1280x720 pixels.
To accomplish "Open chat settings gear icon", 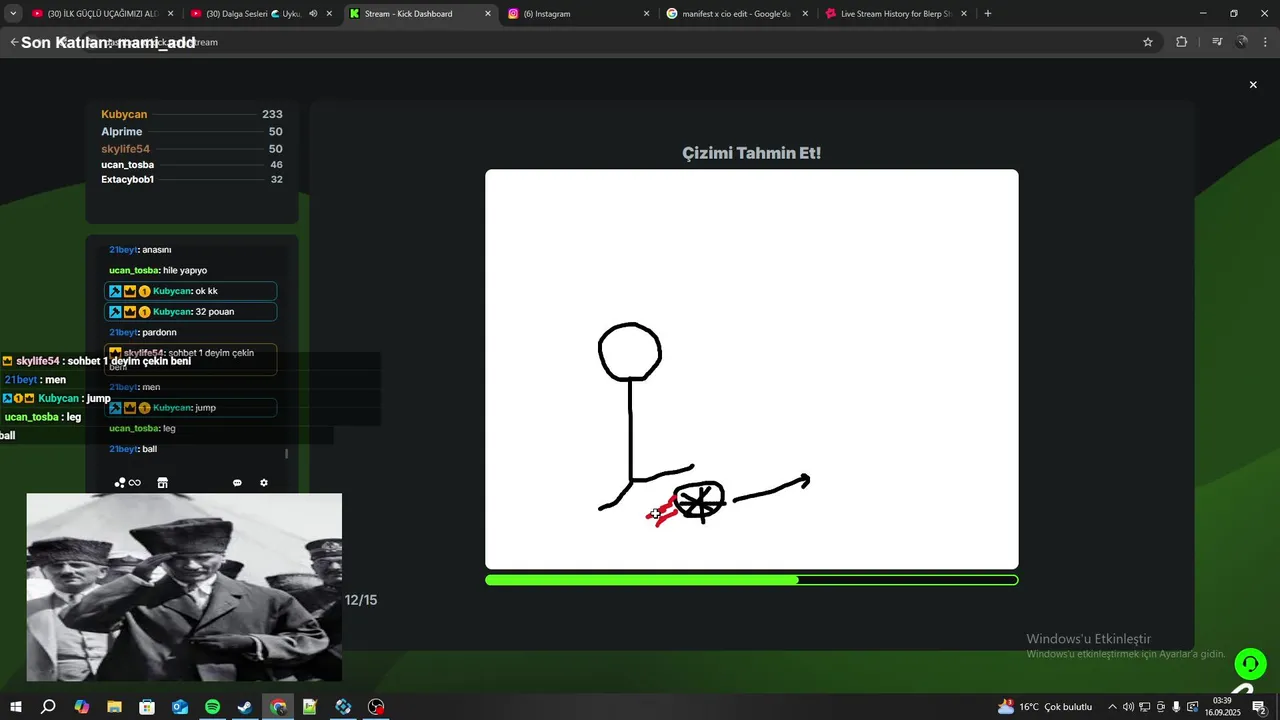I will [x=264, y=483].
